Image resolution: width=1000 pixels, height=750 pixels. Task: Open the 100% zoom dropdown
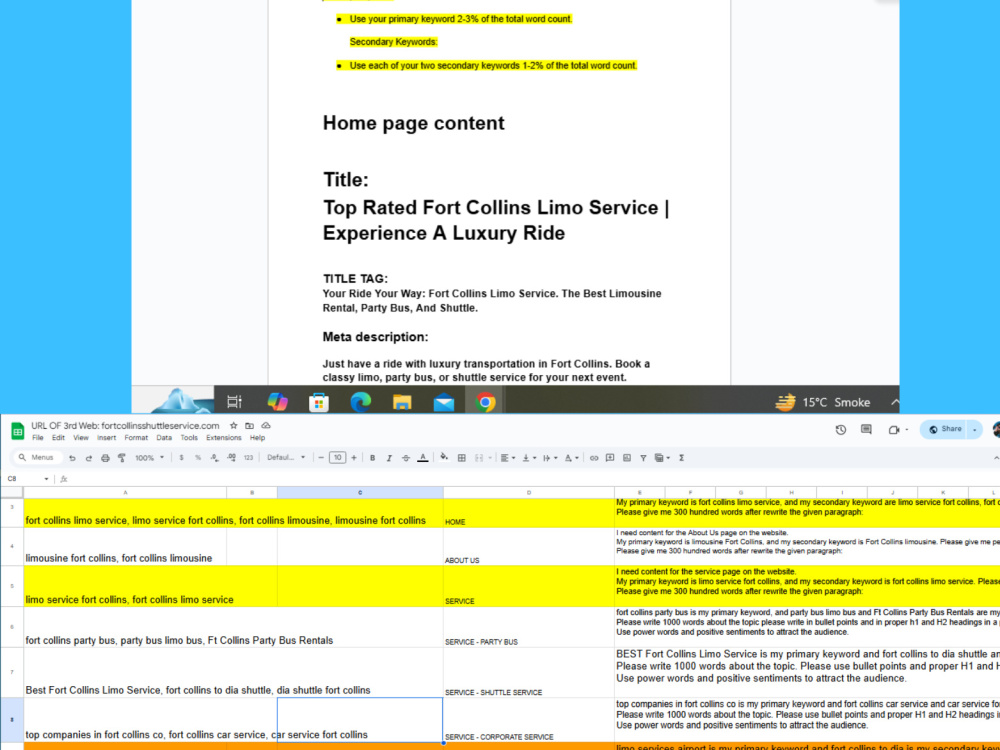tap(149, 458)
